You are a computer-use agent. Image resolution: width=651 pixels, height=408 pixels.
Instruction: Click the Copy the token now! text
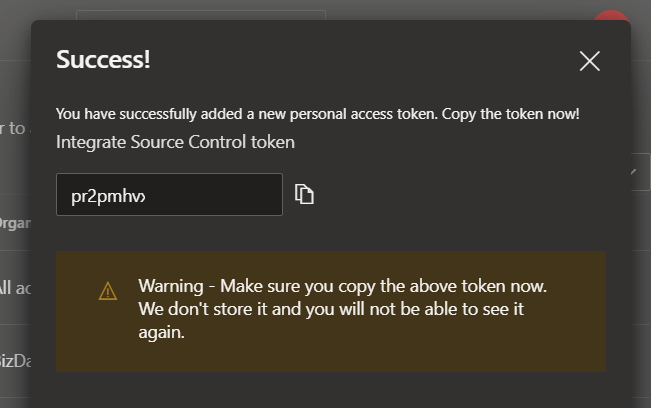pos(510,114)
